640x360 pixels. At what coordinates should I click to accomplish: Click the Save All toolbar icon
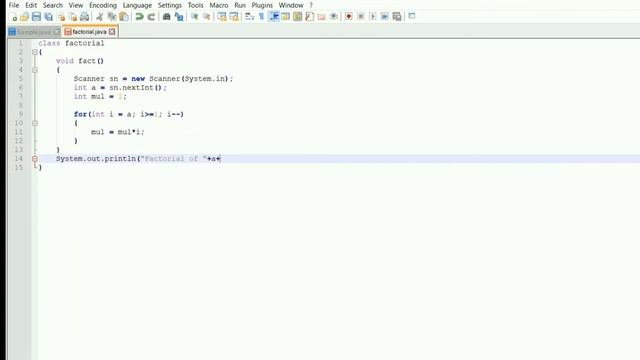click(49, 17)
